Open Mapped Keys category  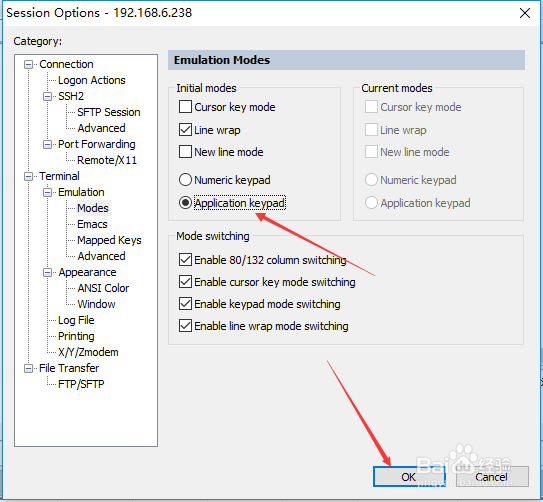click(109, 240)
